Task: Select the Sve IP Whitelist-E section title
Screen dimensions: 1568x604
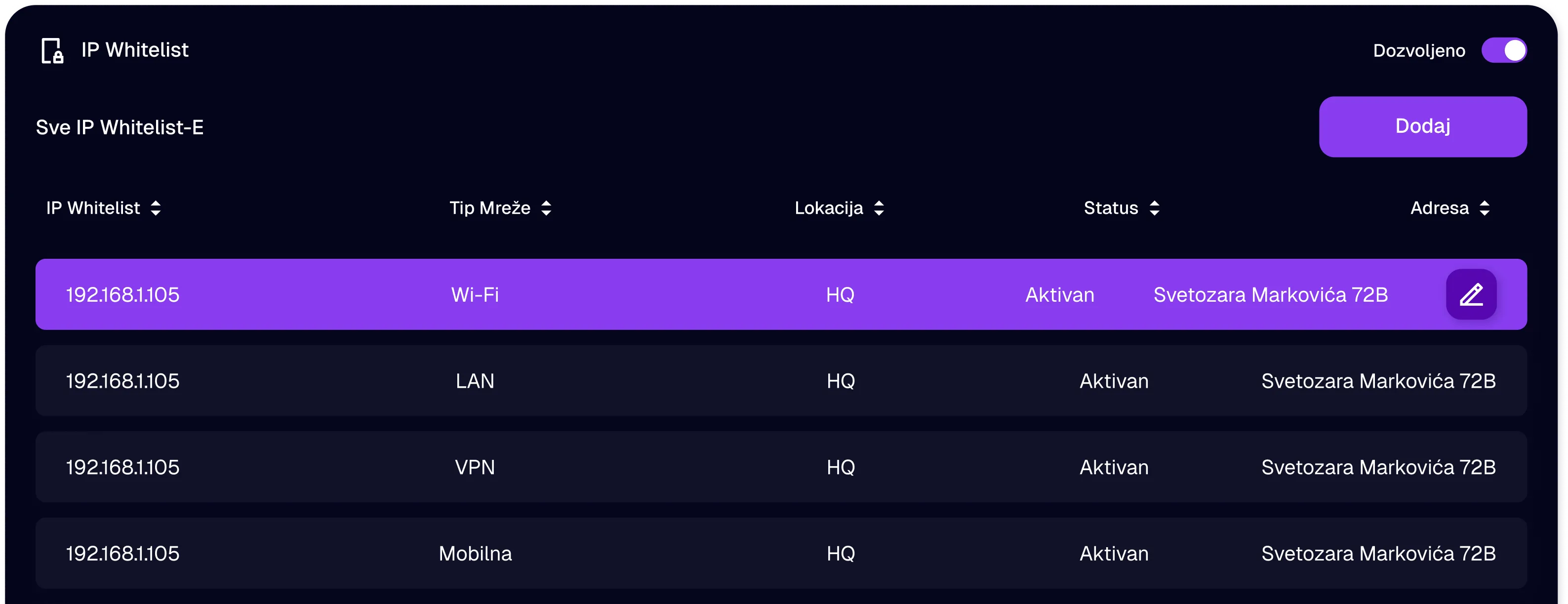Action: [120, 127]
